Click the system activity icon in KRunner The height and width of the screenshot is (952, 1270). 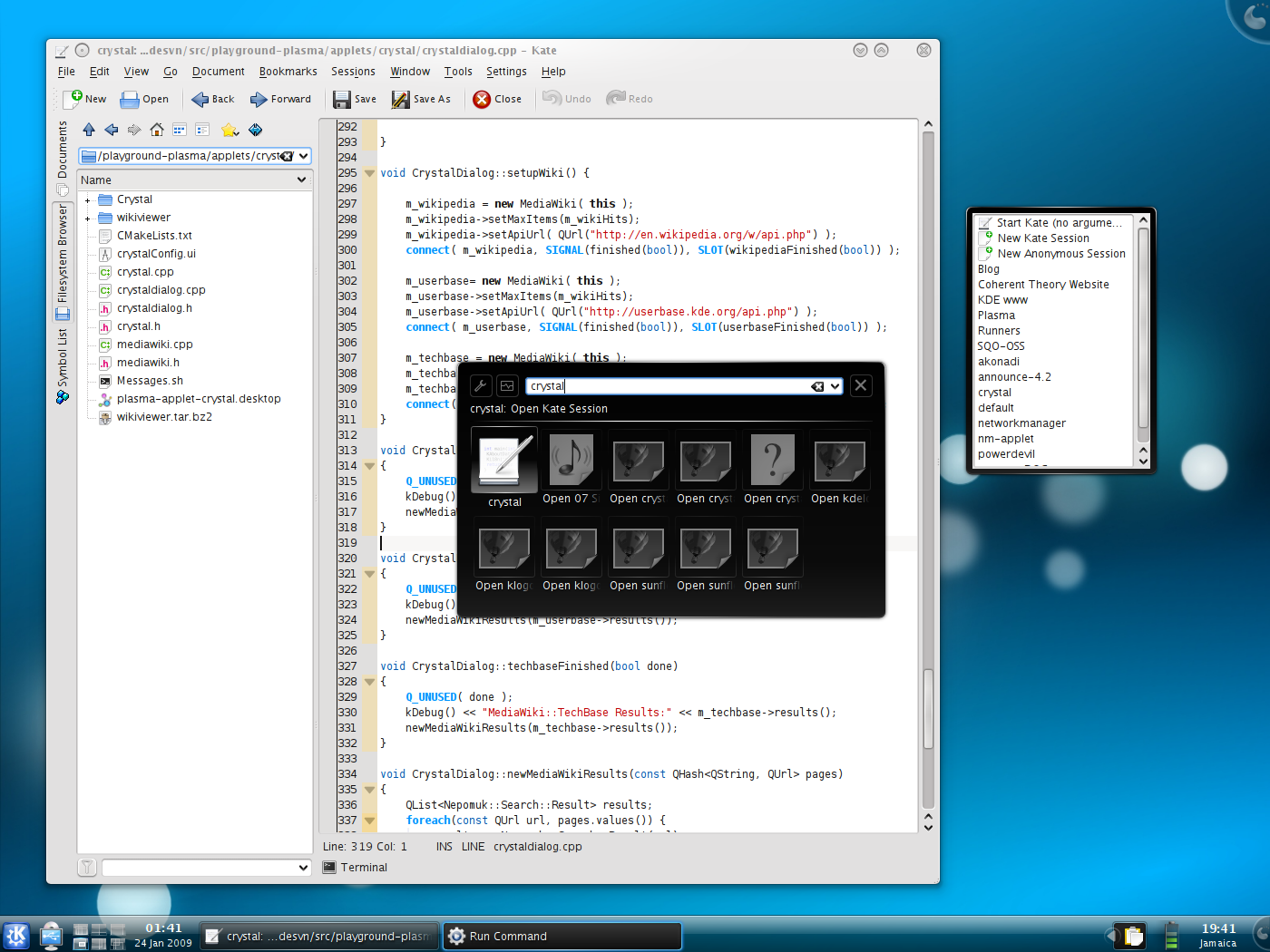pyautogui.click(x=507, y=385)
